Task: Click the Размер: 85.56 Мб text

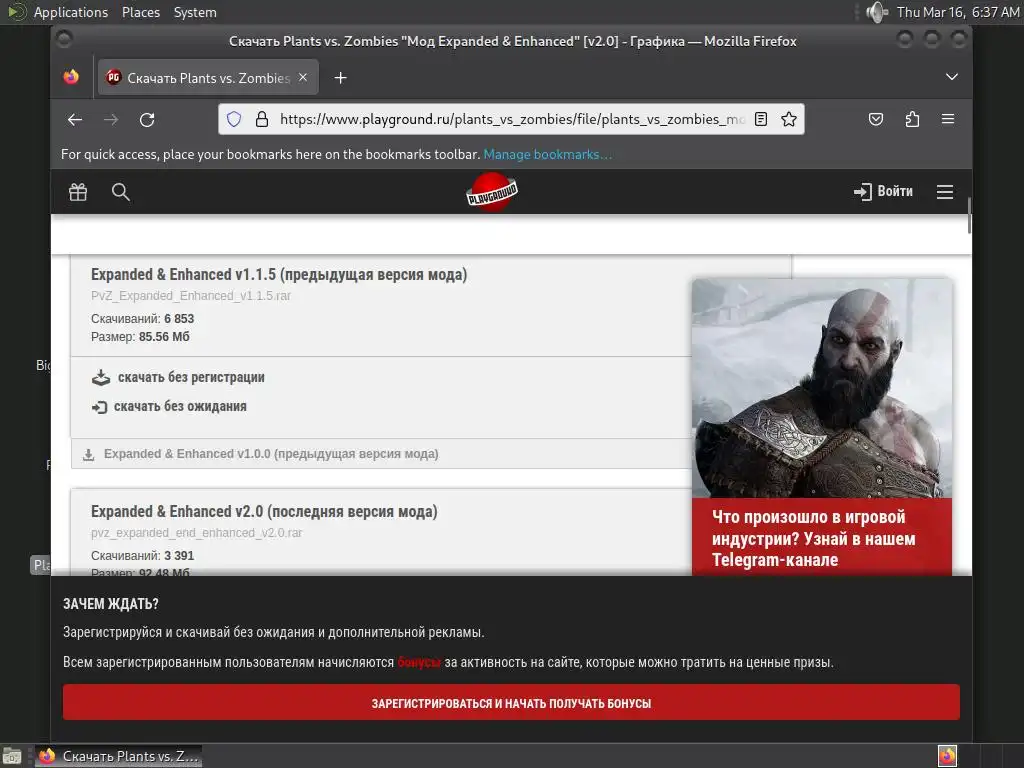Action: (140, 337)
